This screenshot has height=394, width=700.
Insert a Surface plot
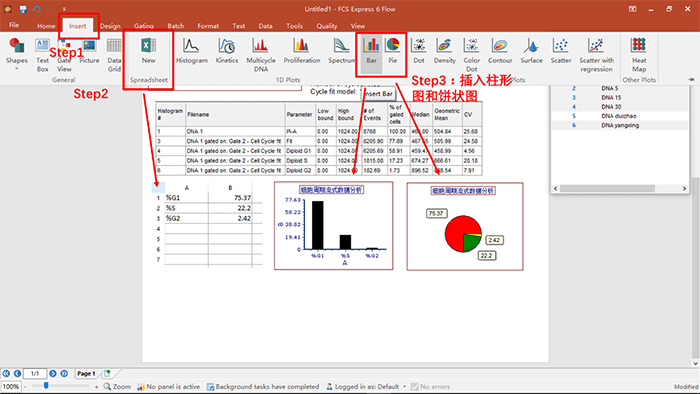point(531,51)
